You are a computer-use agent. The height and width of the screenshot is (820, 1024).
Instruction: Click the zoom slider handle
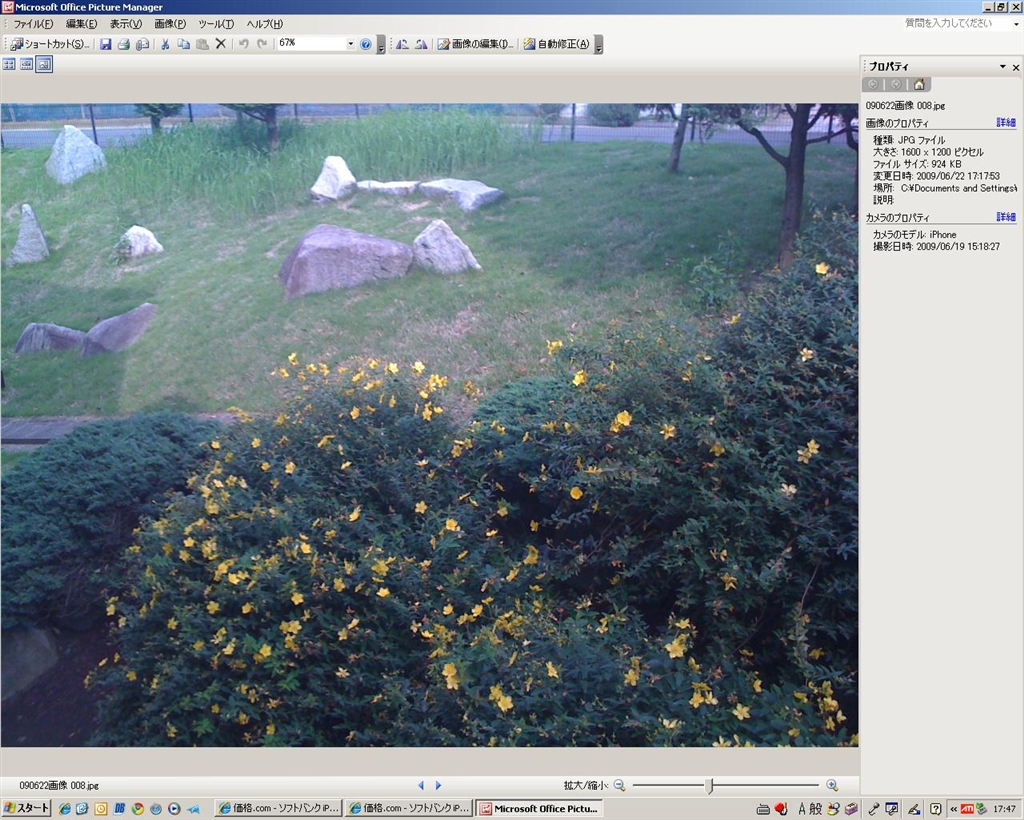[711, 785]
